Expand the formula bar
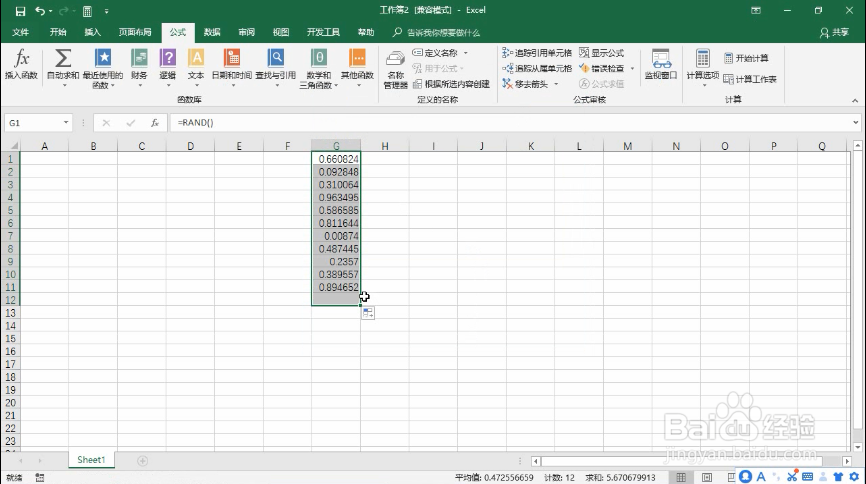 [855, 123]
